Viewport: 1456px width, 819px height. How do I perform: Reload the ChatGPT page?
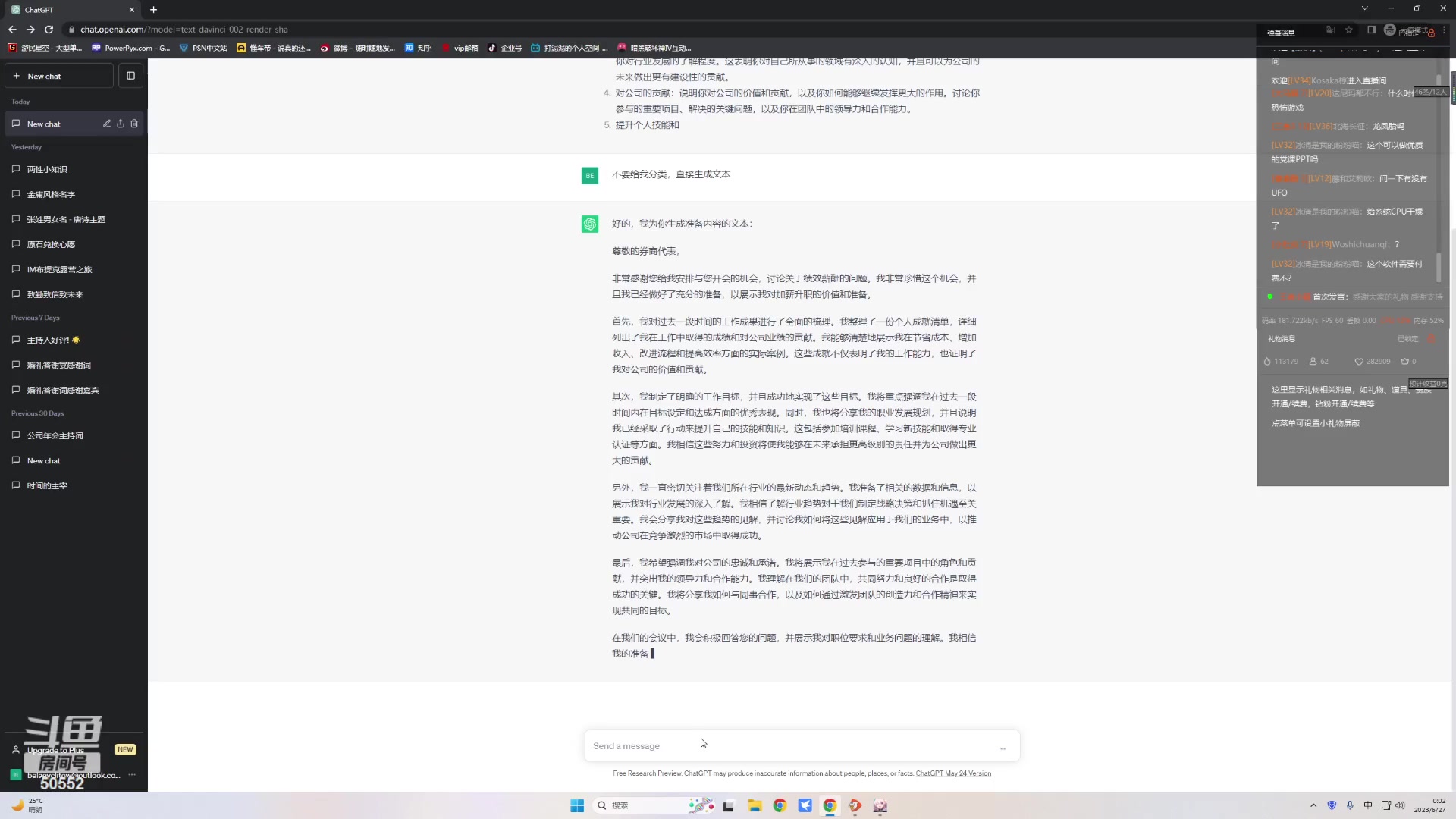coord(49,30)
